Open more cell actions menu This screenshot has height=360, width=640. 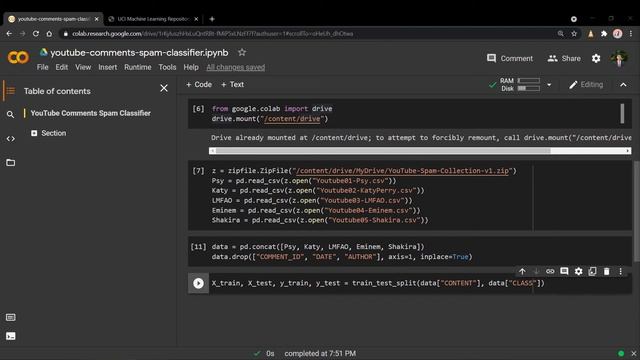pyautogui.click(x=620, y=271)
